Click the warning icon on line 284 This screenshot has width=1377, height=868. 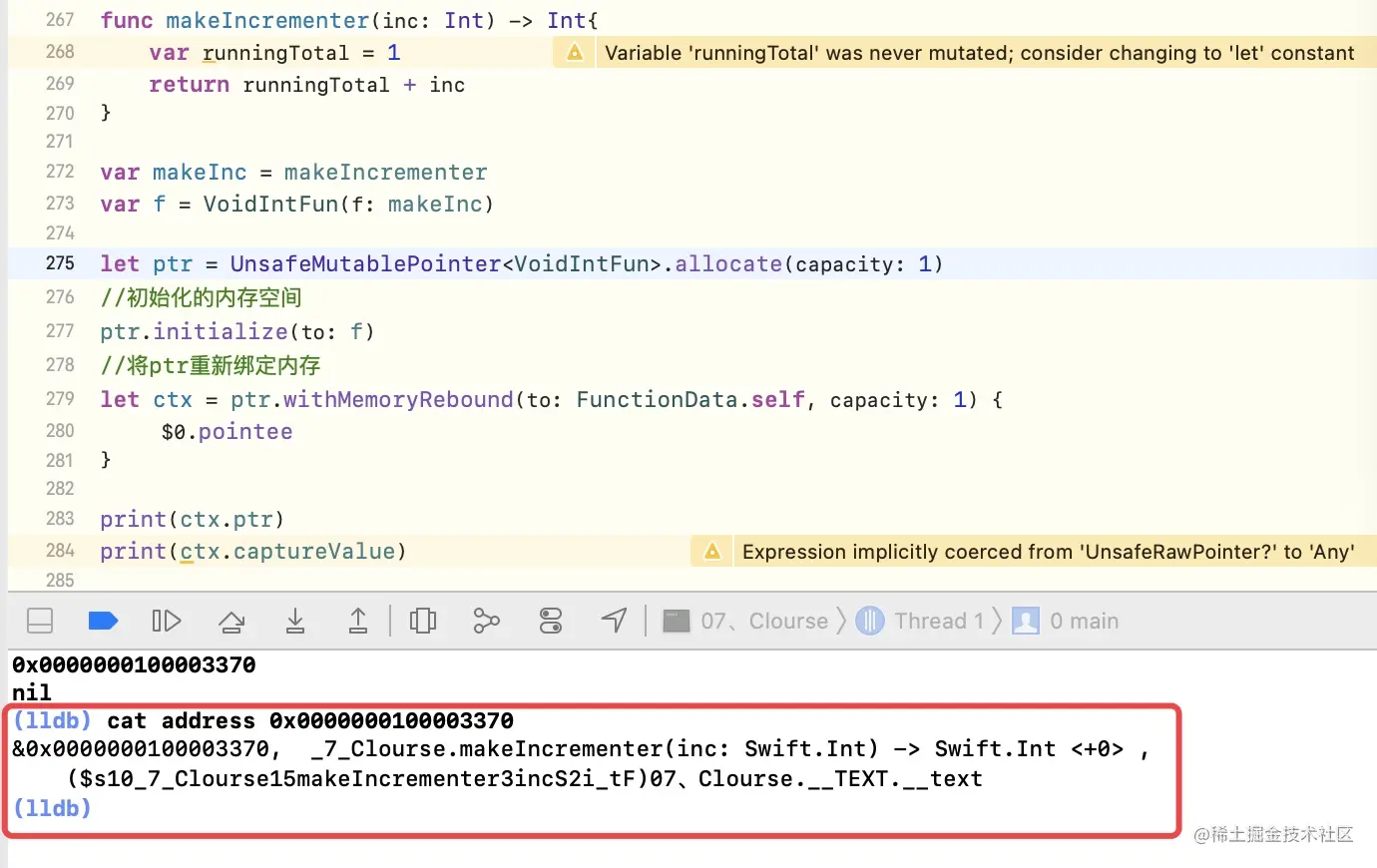pos(712,551)
